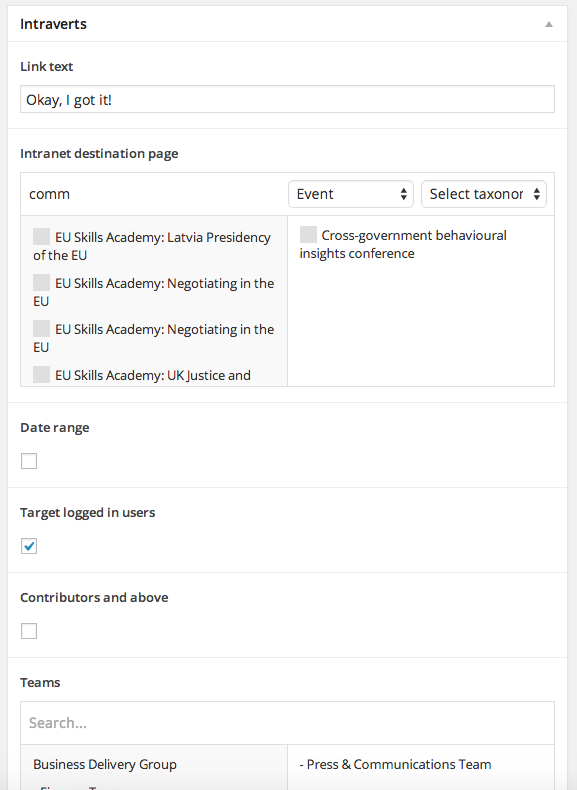
Task: Enable the Date range checkbox
Action: [x=29, y=460]
